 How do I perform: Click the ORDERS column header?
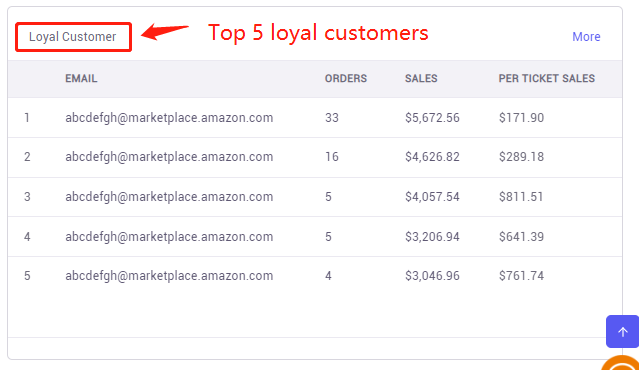[346, 78]
